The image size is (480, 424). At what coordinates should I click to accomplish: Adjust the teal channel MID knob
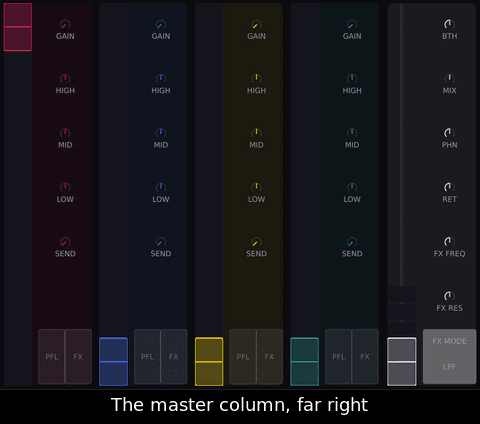click(x=352, y=133)
